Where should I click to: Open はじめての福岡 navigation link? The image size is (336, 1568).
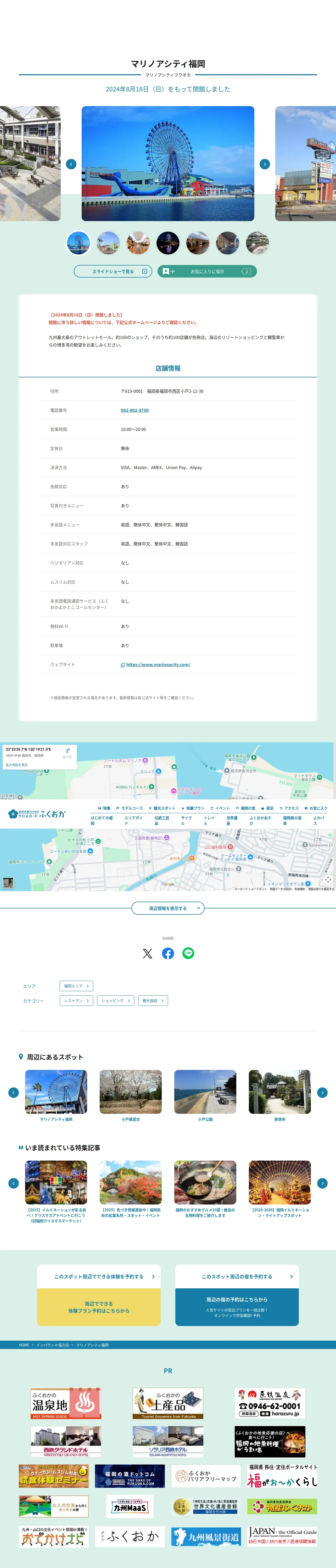[102, 821]
